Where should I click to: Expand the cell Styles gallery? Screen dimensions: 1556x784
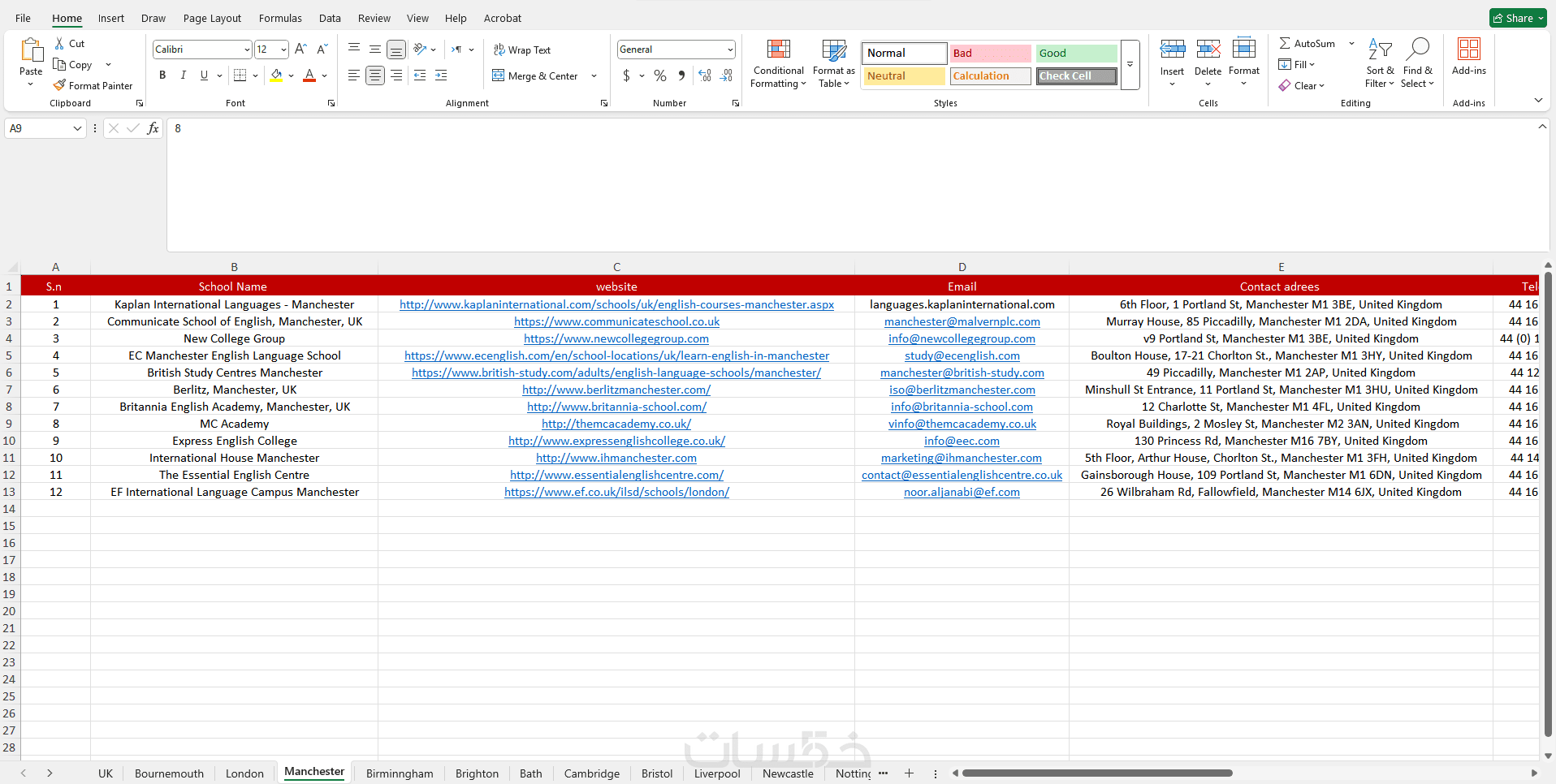coord(1130,65)
